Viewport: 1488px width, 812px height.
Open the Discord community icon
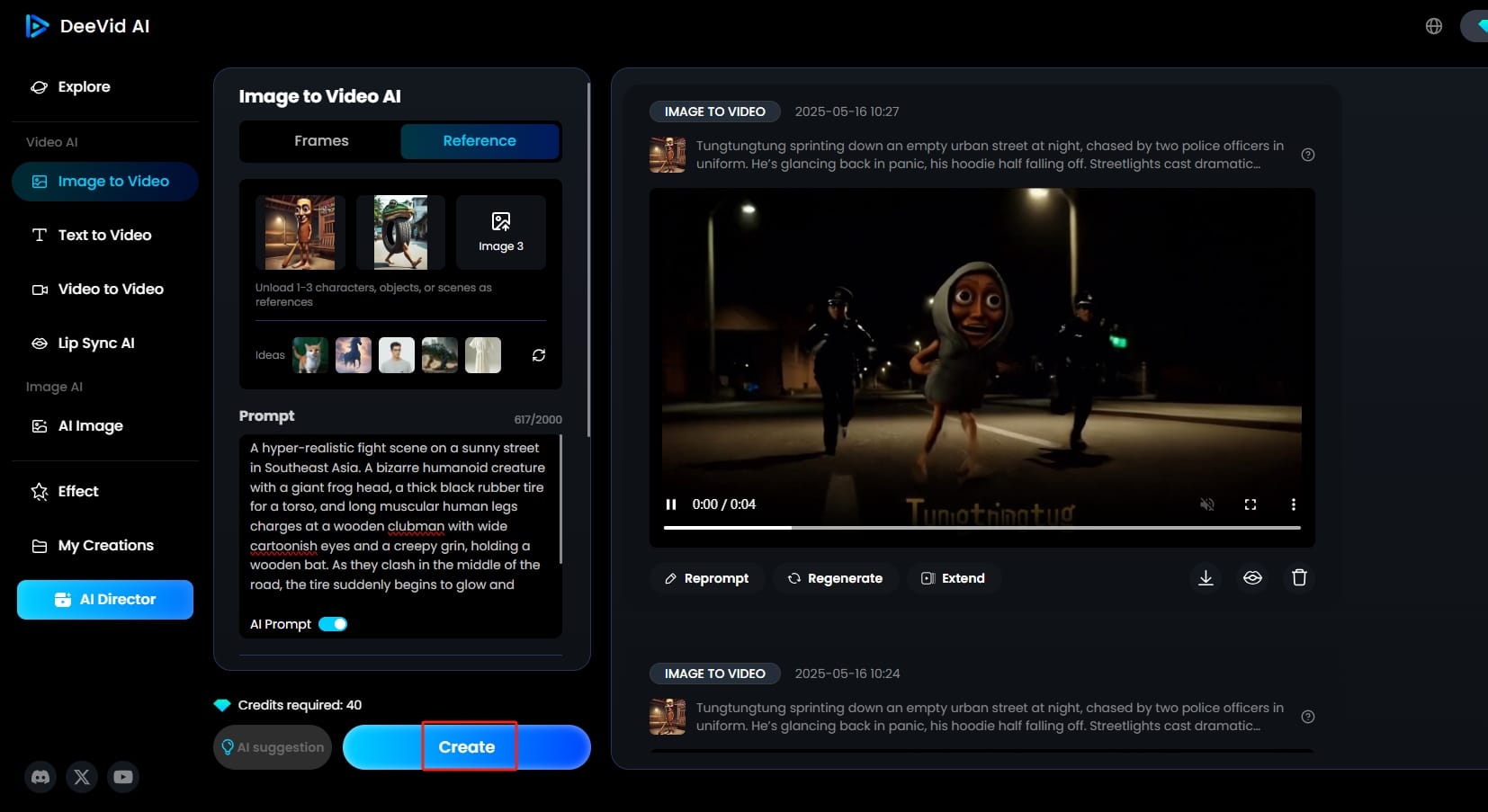click(40, 777)
